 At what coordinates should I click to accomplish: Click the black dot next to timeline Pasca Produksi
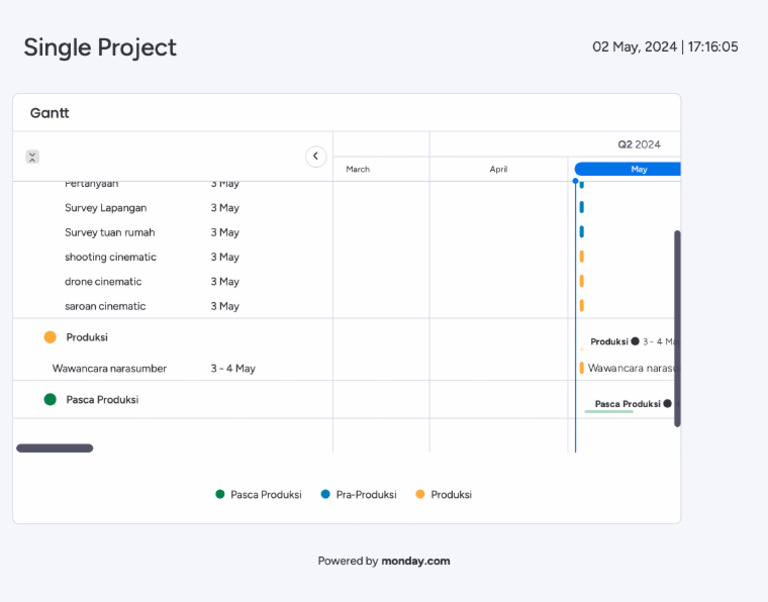[668, 404]
